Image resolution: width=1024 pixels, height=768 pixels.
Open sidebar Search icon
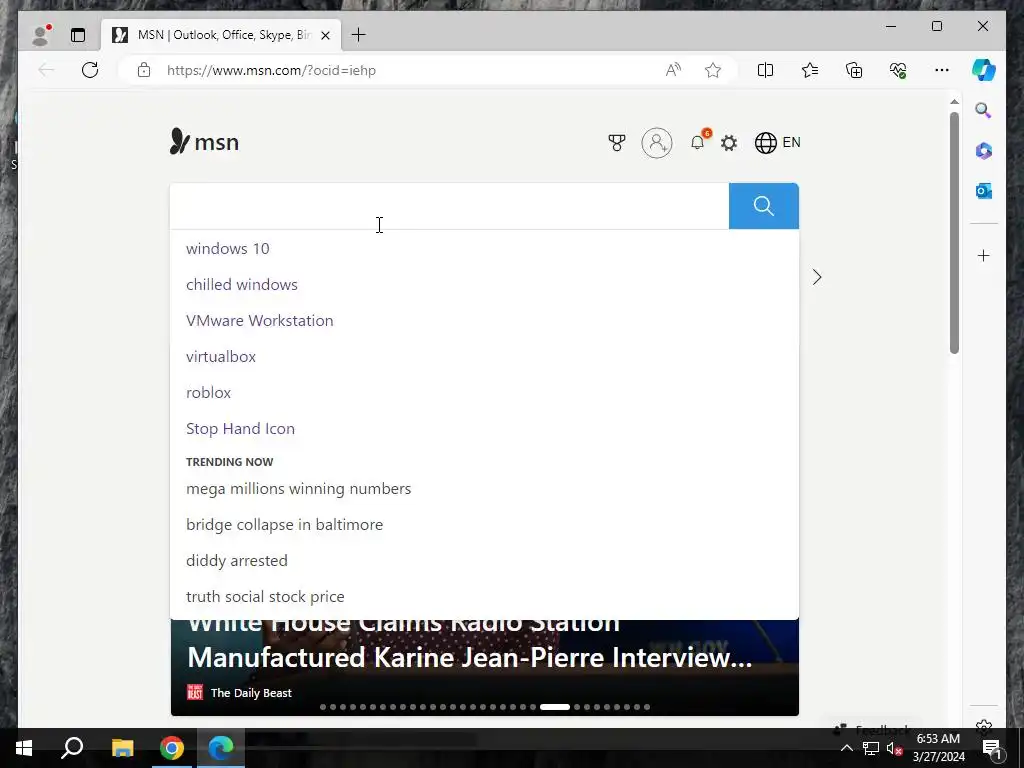pos(984,110)
